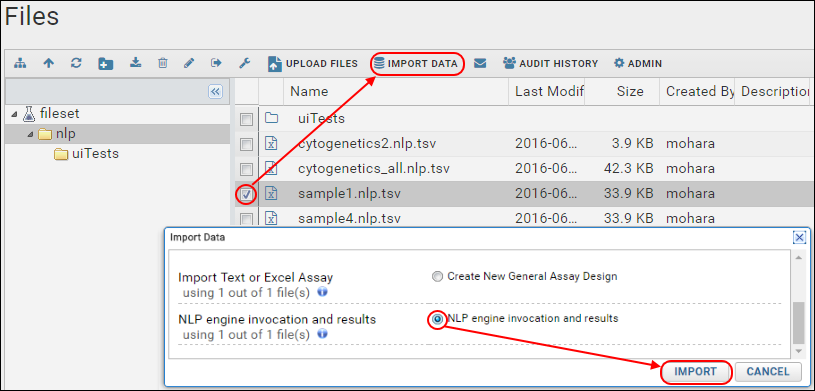The height and width of the screenshot is (391, 815).
Task: Click the sample1.nlp.tsv file name
Action: [349, 193]
